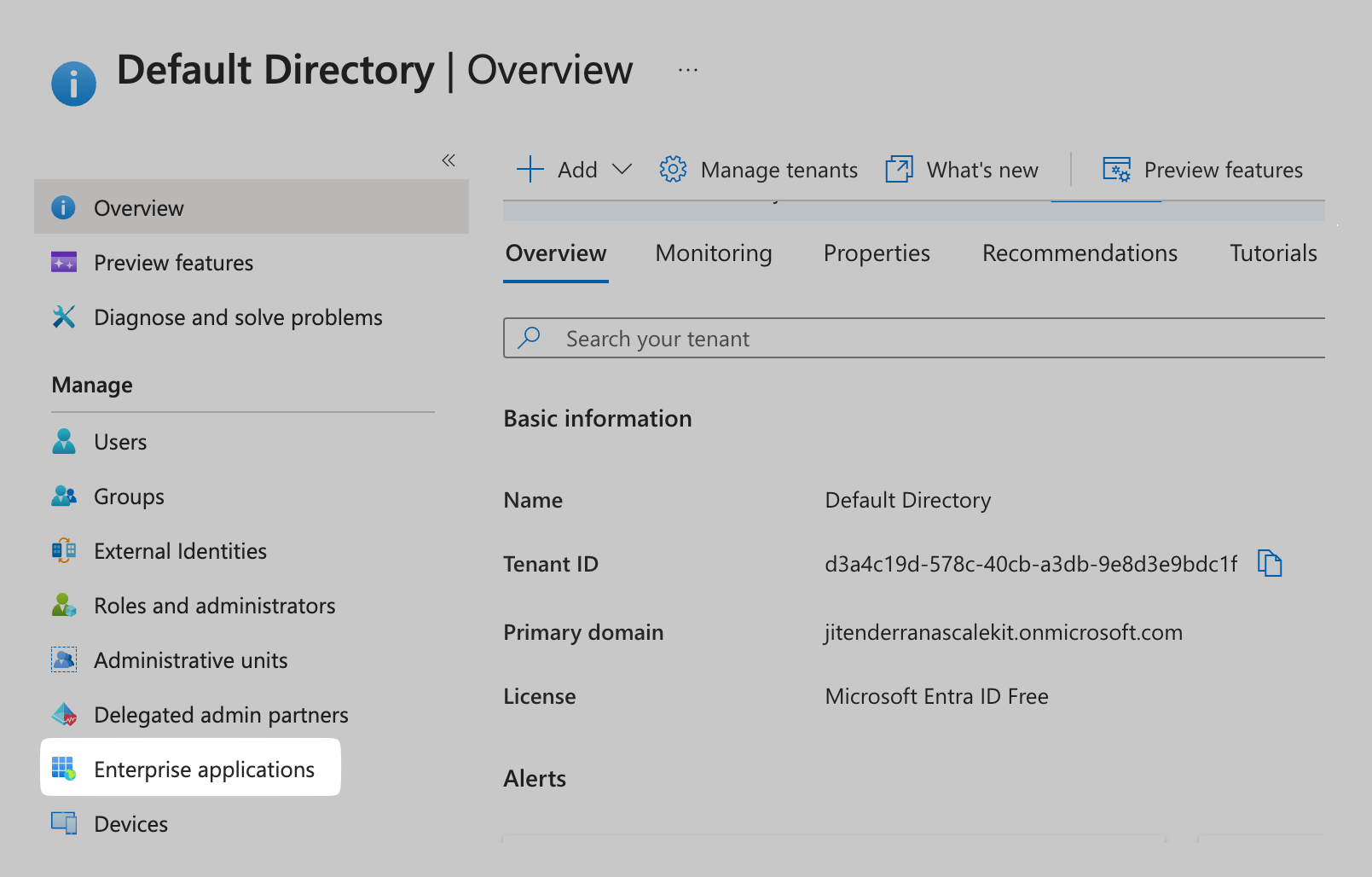Viewport: 1372px width, 877px height.
Task: Open External Identities via its icon
Action: tap(63, 551)
